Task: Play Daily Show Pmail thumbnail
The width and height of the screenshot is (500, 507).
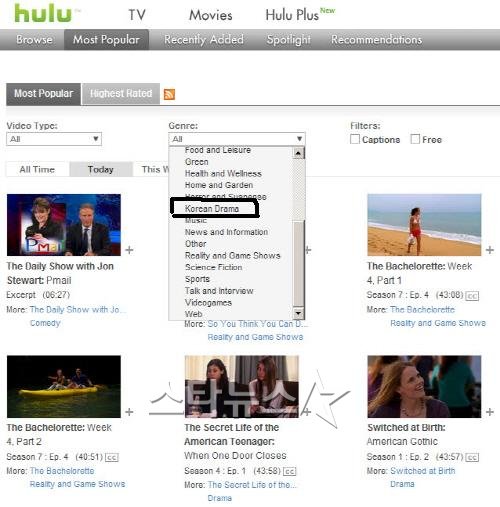Action: pos(64,225)
